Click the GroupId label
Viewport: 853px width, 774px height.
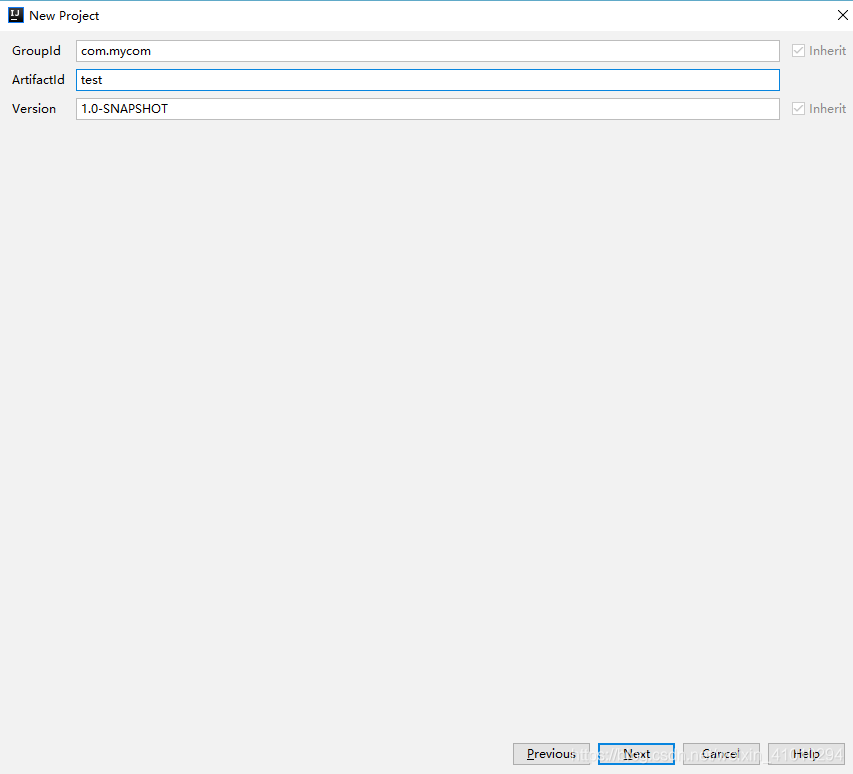[x=36, y=51]
